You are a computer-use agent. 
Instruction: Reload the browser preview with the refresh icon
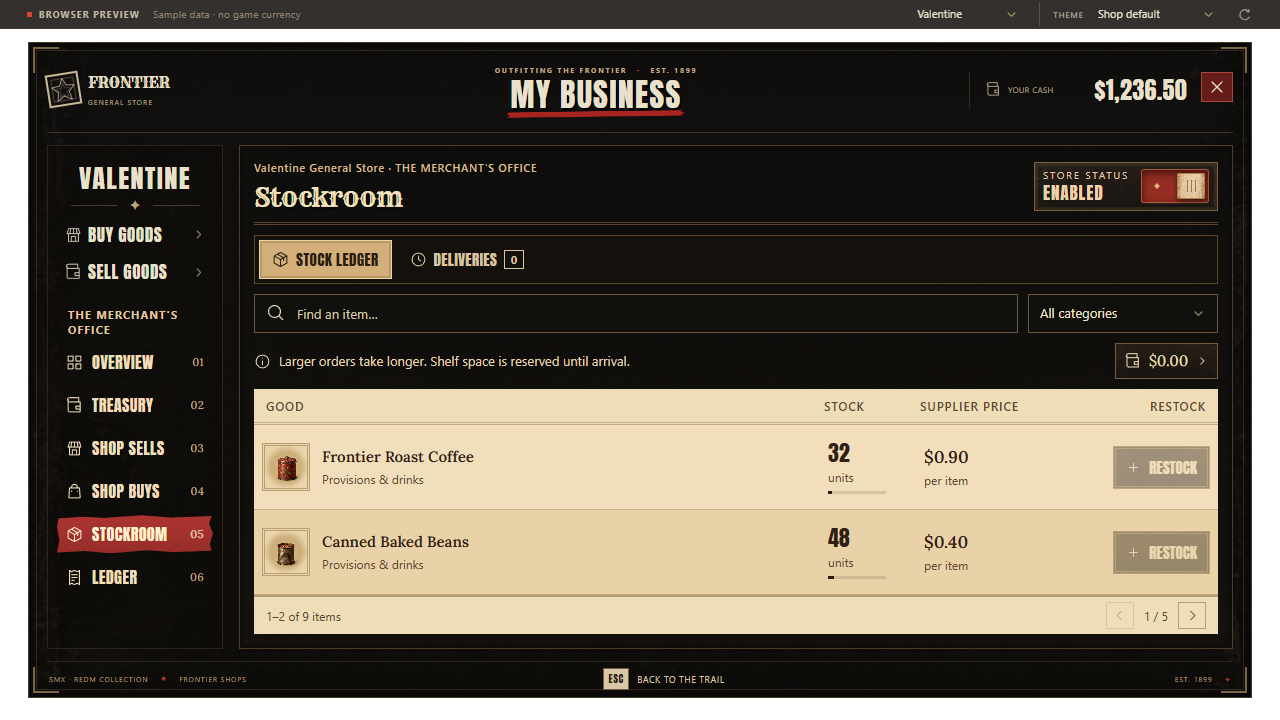click(x=1245, y=15)
